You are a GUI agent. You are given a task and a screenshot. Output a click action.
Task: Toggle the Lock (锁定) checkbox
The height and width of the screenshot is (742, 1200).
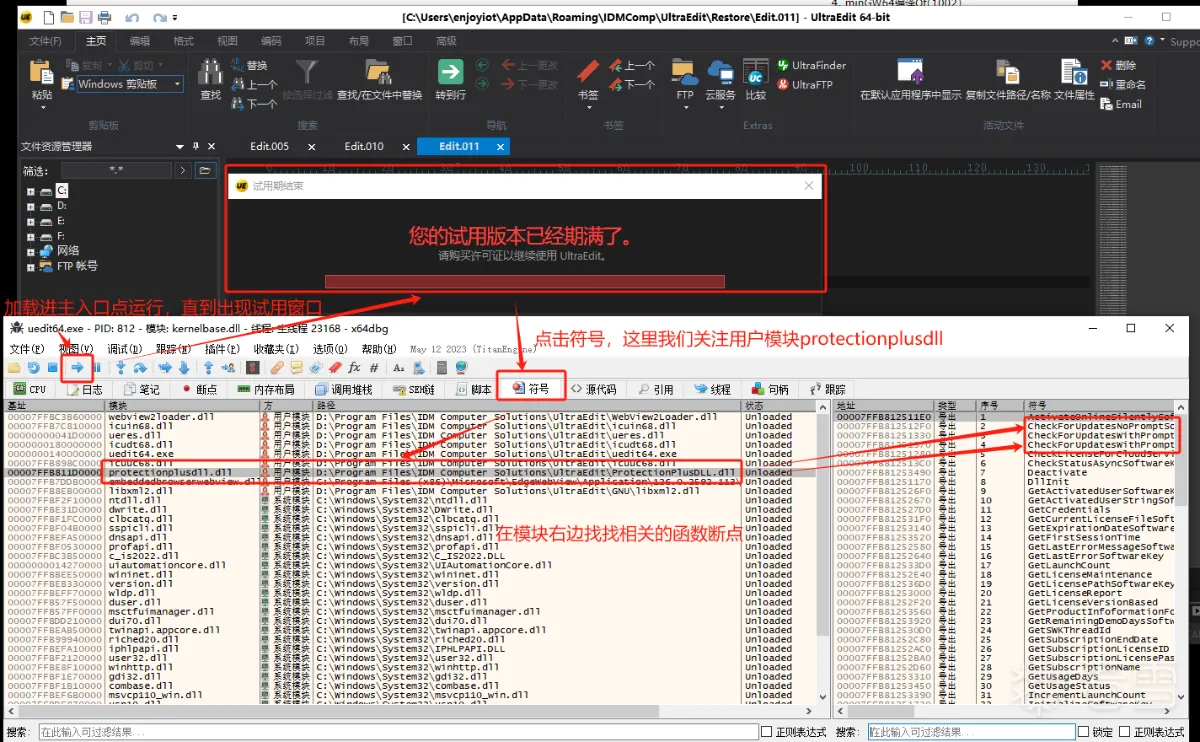point(1082,732)
